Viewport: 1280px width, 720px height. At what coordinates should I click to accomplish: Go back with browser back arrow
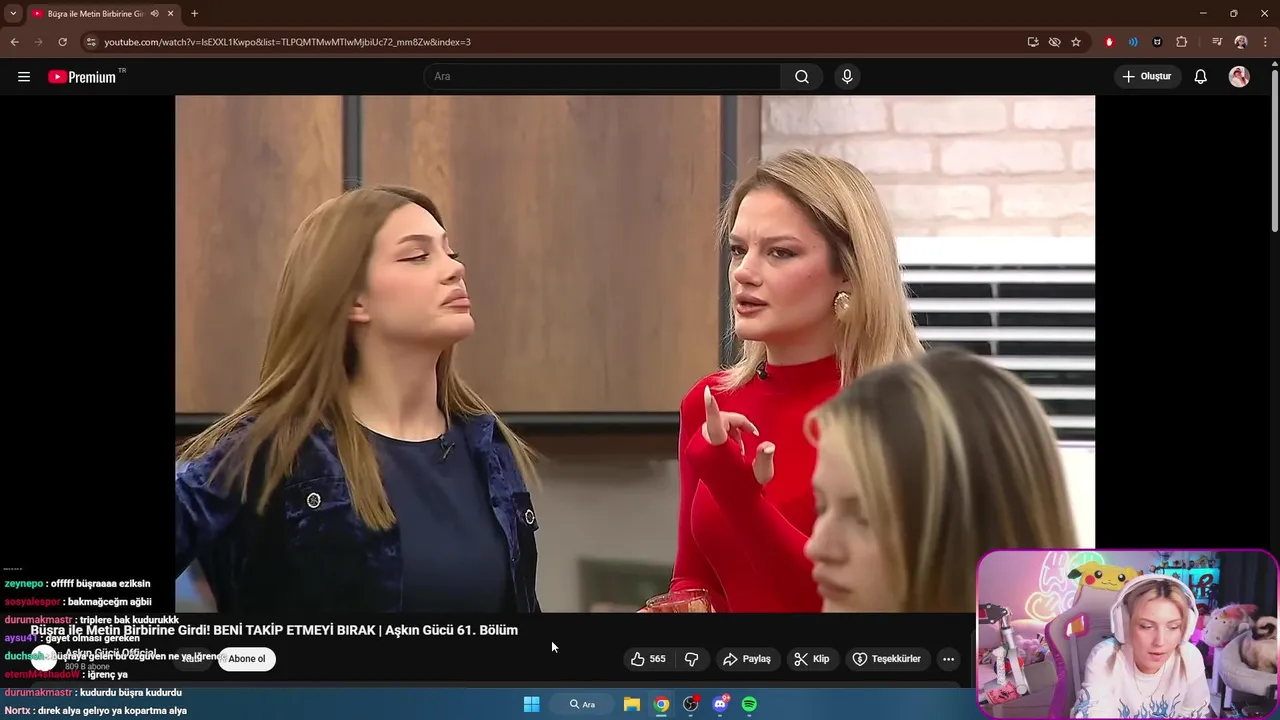point(15,42)
